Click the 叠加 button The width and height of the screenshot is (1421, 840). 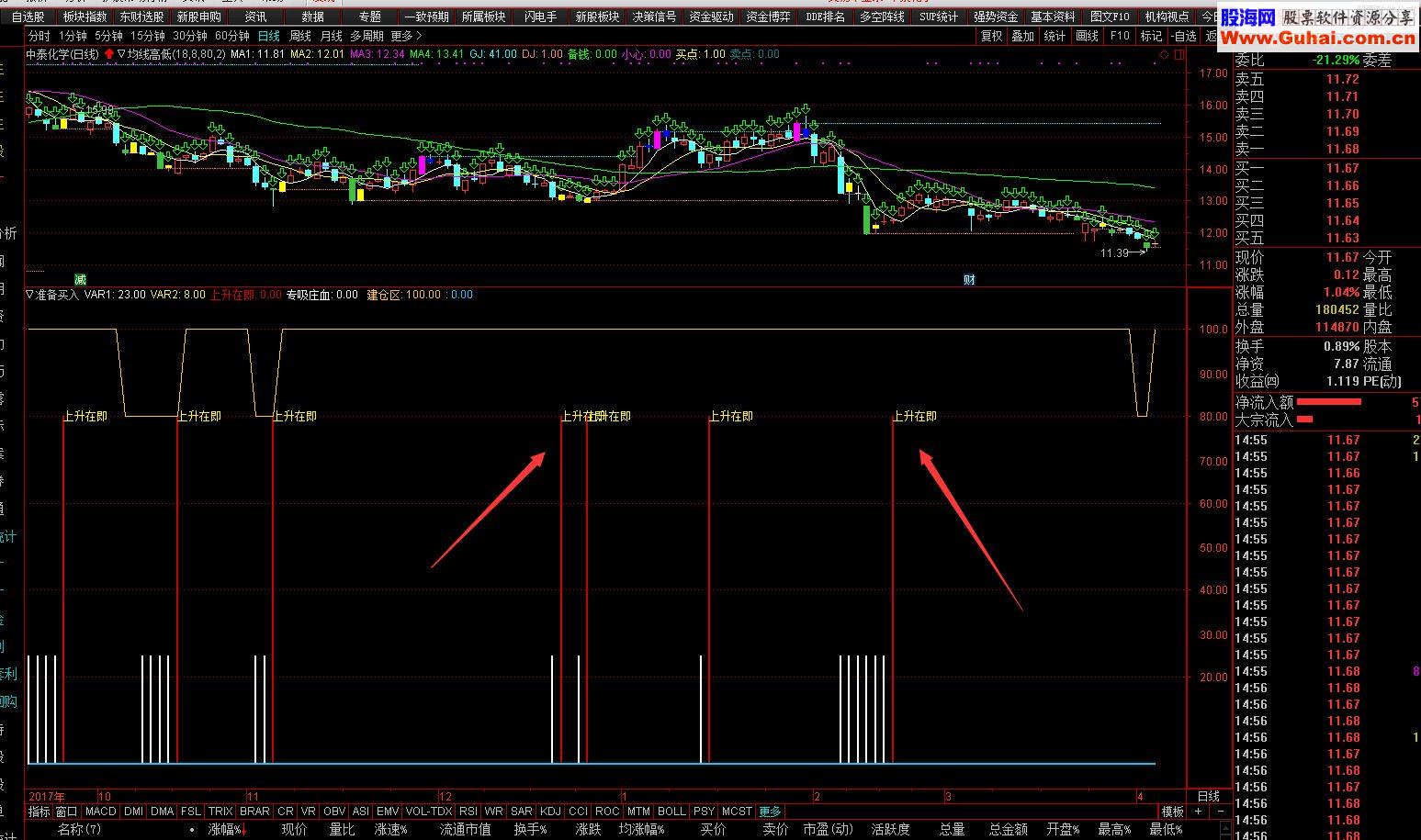(x=1022, y=36)
